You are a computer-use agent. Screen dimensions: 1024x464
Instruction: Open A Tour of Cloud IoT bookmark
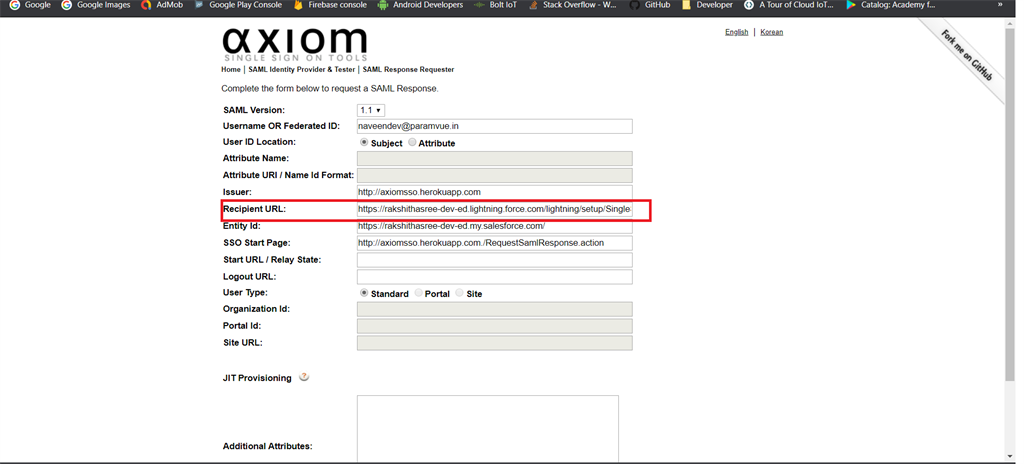(x=789, y=5)
